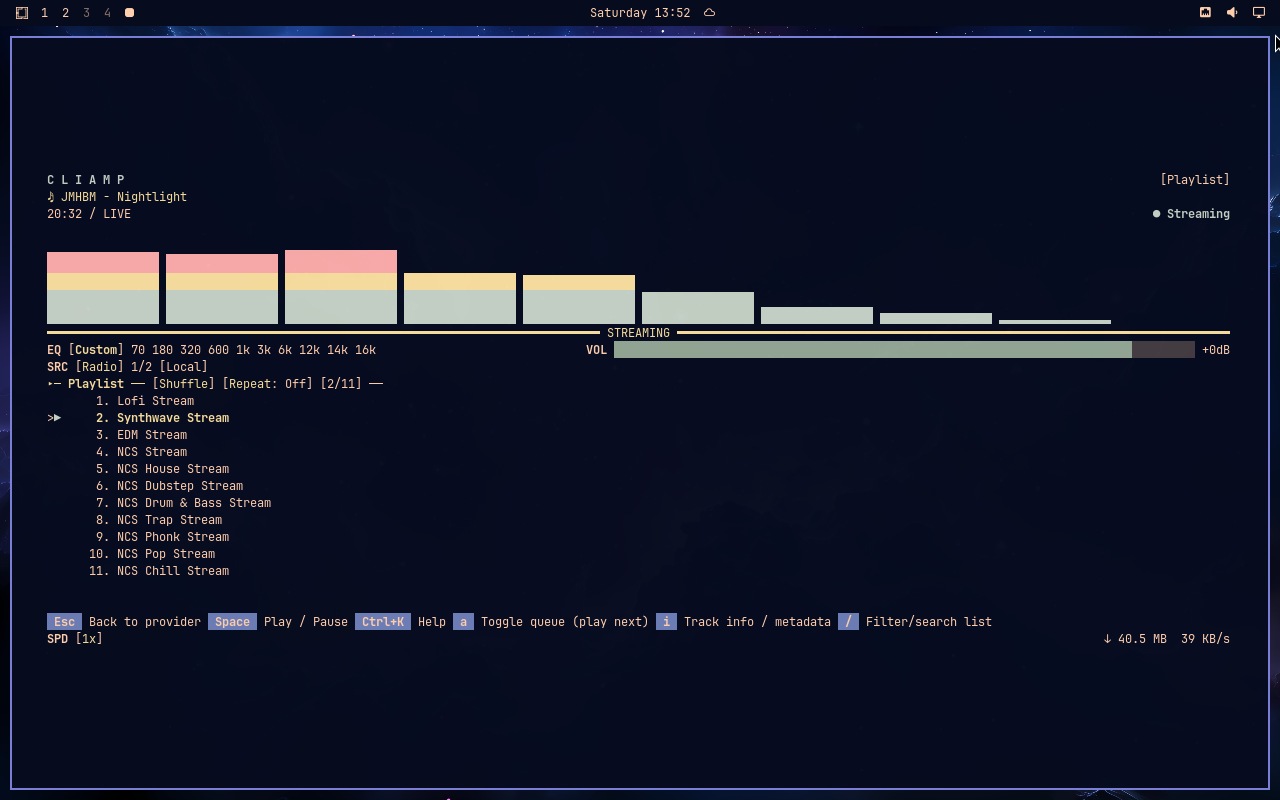The image size is (1280, 800).
Task: Toggle the [Shuffle] option
Action: coord(183,384)
